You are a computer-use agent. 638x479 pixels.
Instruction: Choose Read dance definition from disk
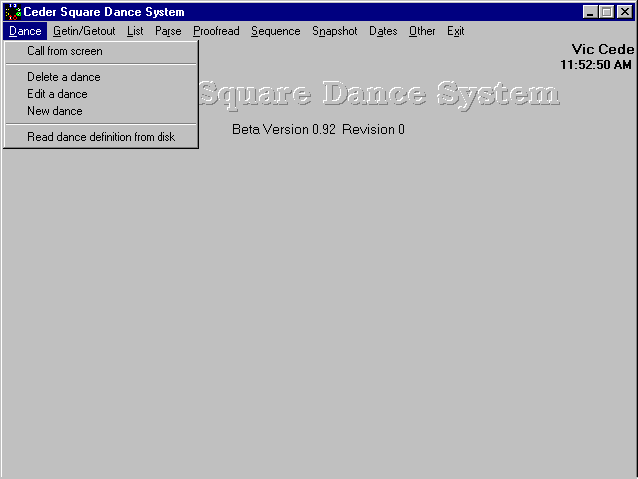(x=101, y=137)
